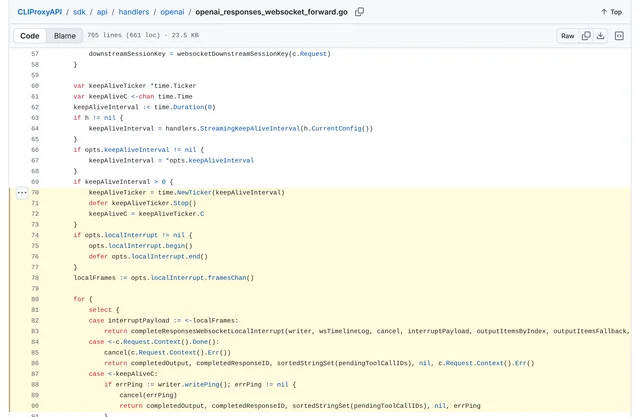This screenshot has height=417, width=640.
Task: Select line number 90
Action: coord(35,406)
